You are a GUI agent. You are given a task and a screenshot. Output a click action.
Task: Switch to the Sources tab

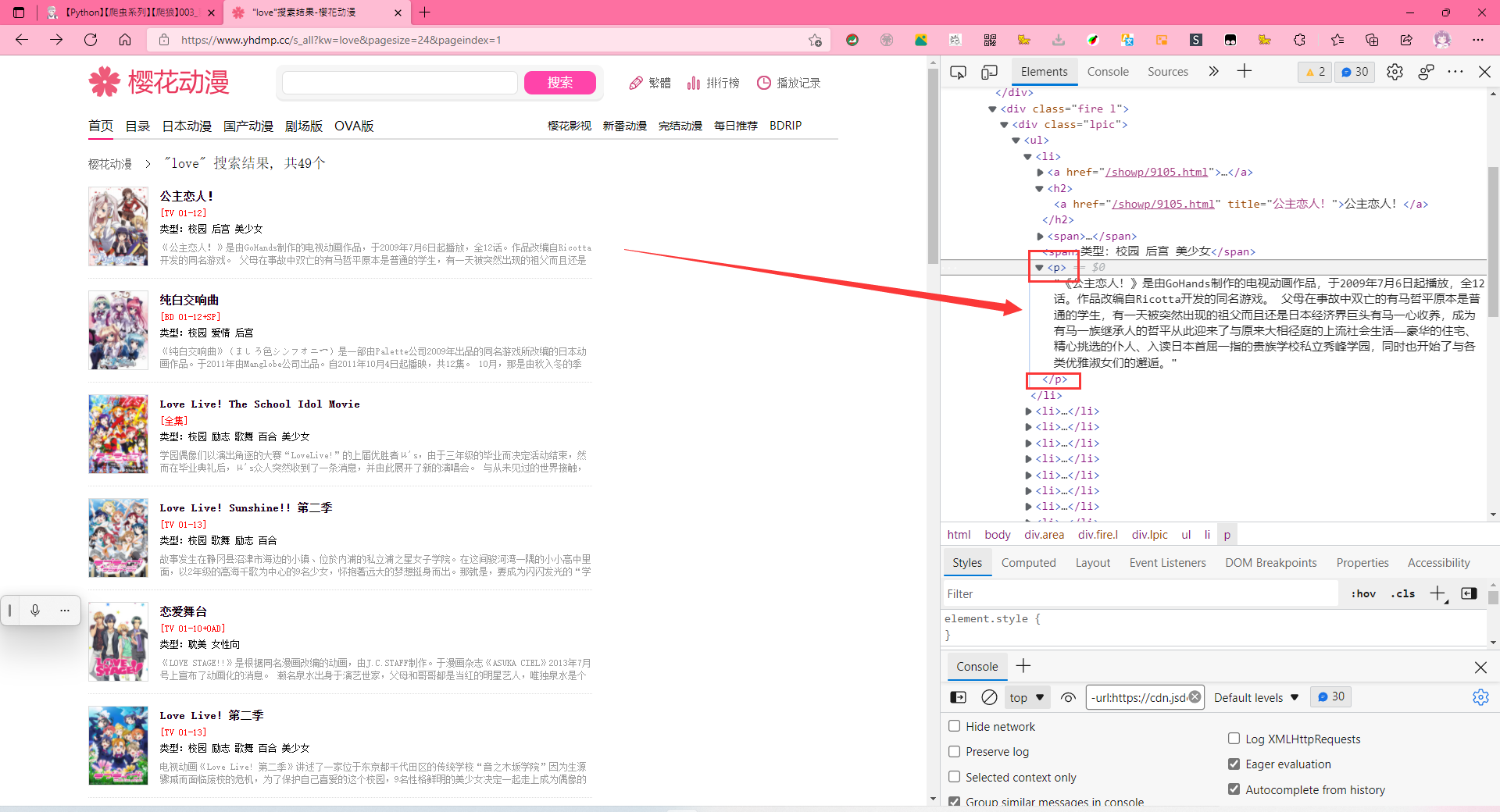point(1167,72)
